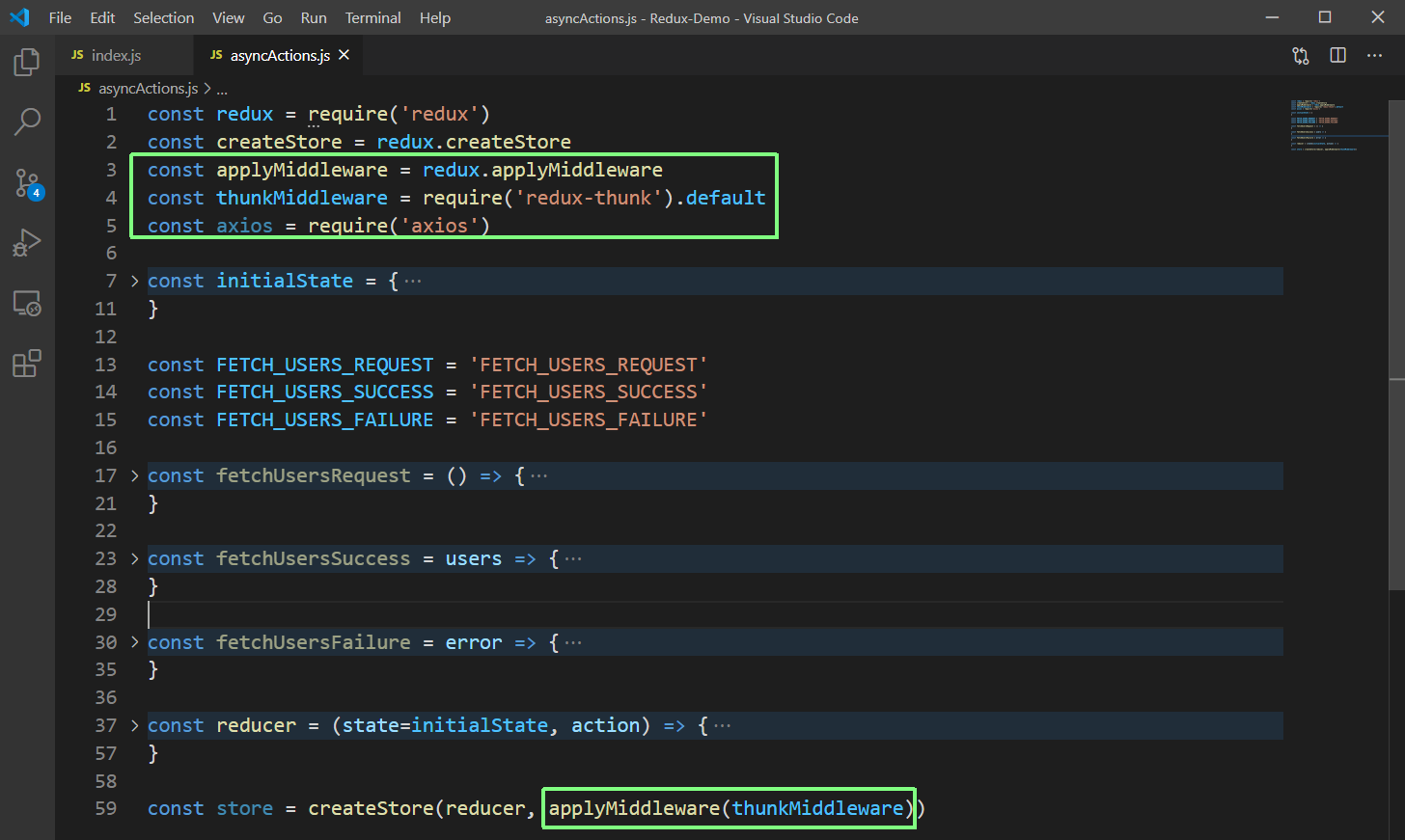Click store variable on line 59
1405x840 pixels.
(245, 808)
